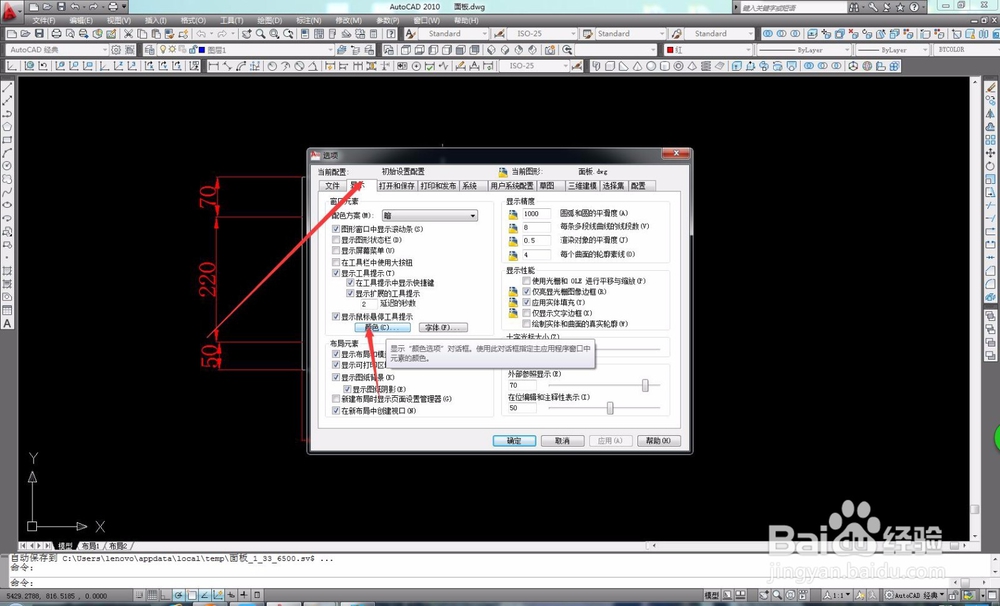This screenshot has height=606, width=1000.
Task: Click the Undo arrow in quick access toolbar
Action: tap(75, 7)
